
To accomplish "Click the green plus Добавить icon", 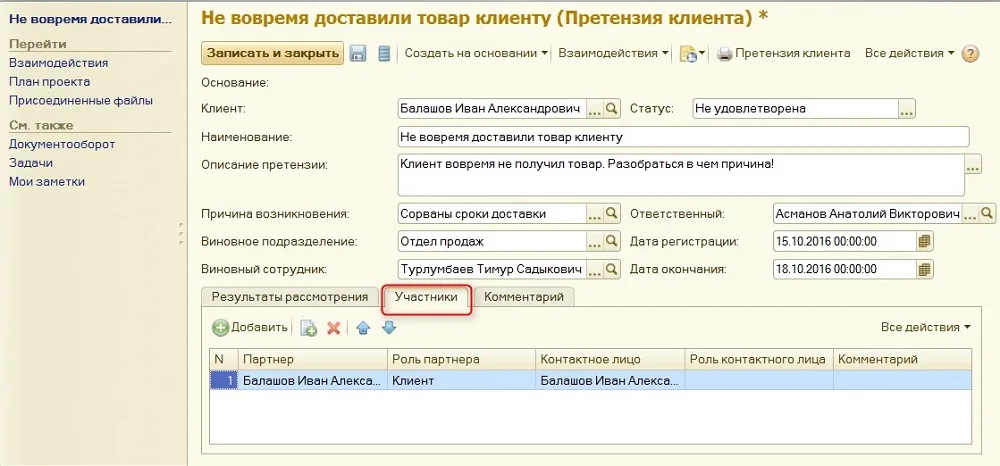I will [x=220, y=328].
